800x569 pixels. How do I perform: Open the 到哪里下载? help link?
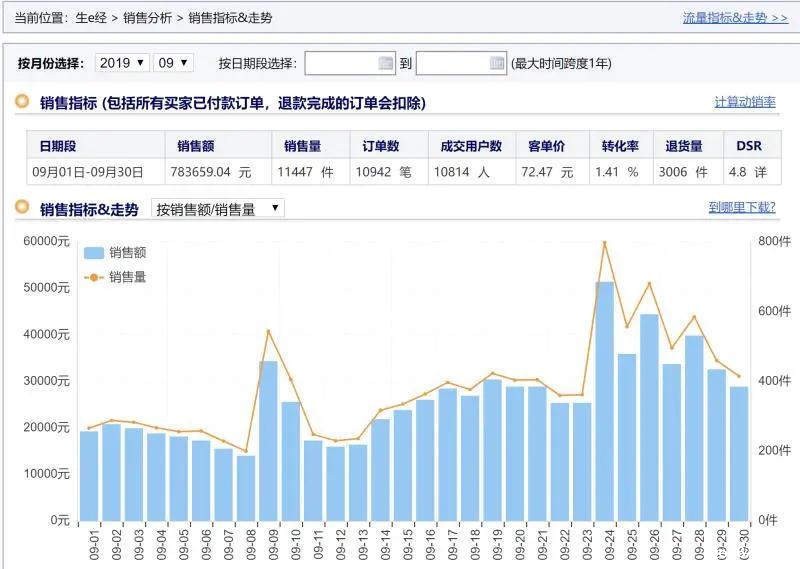tap(741, 208)
